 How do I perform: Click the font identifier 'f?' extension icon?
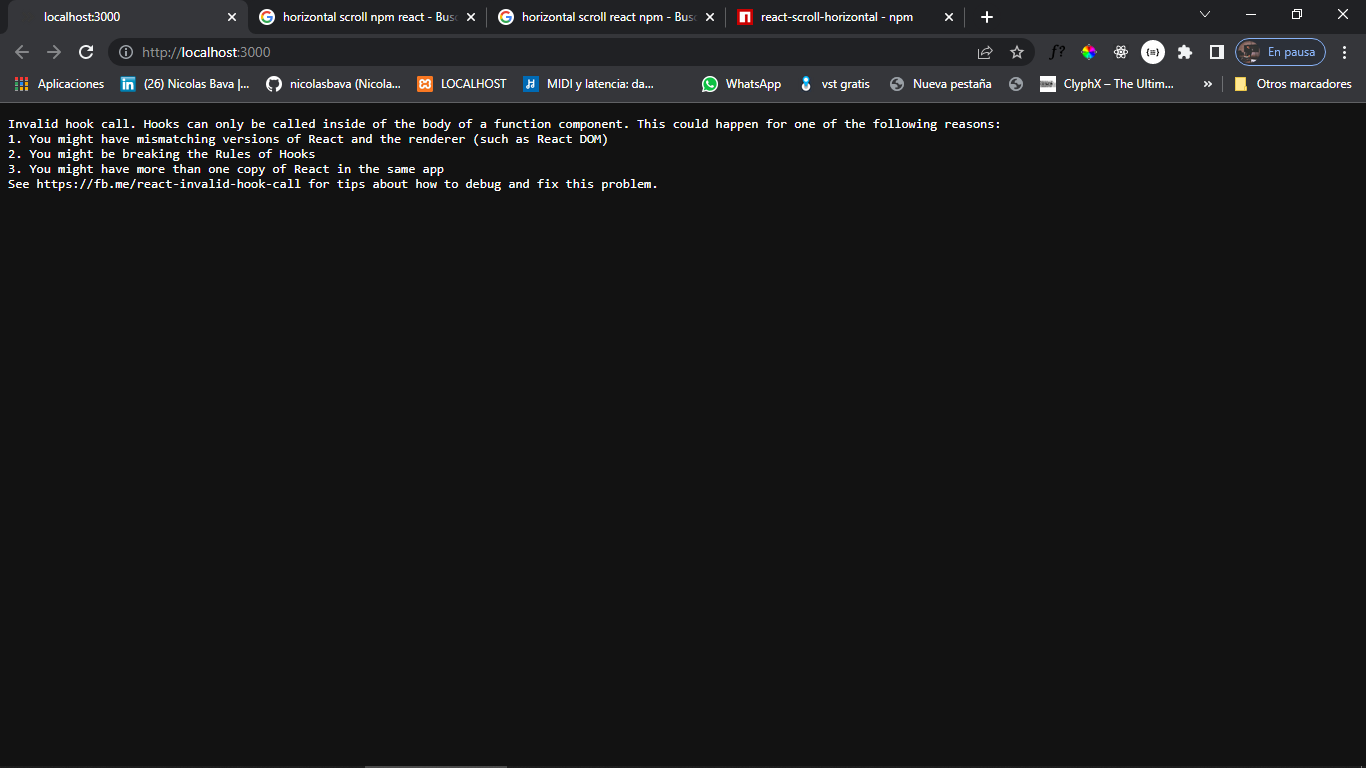coord(1057,52)
